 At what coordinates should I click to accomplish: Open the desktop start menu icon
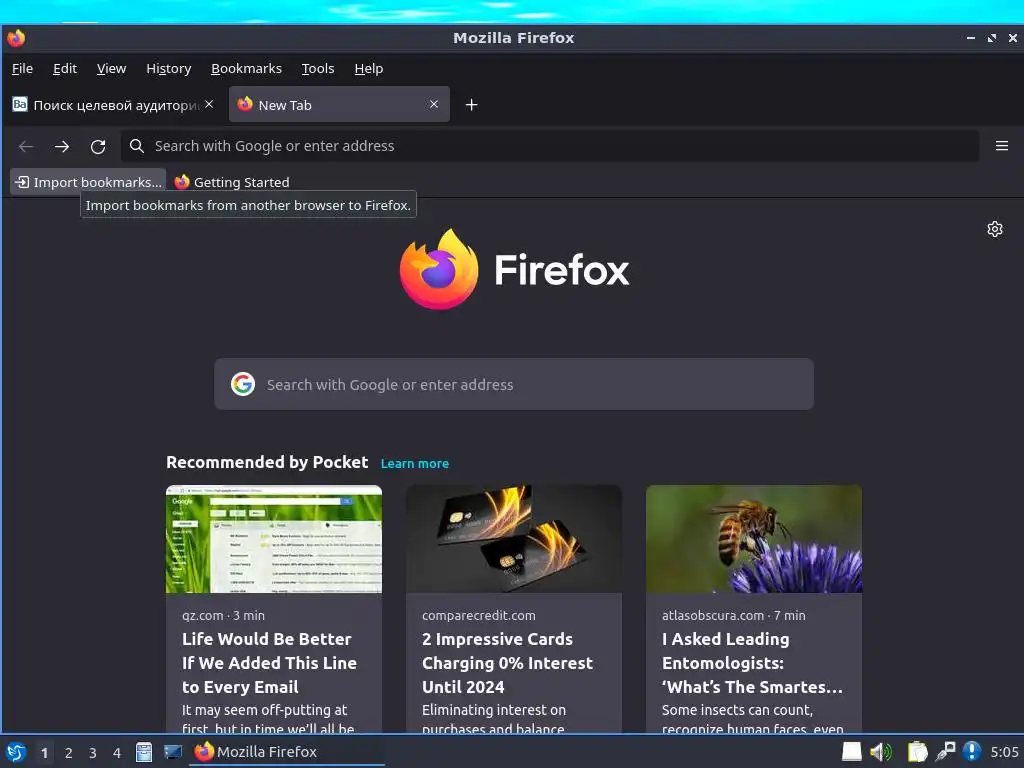pyautogui.click(x=16, y=752)
